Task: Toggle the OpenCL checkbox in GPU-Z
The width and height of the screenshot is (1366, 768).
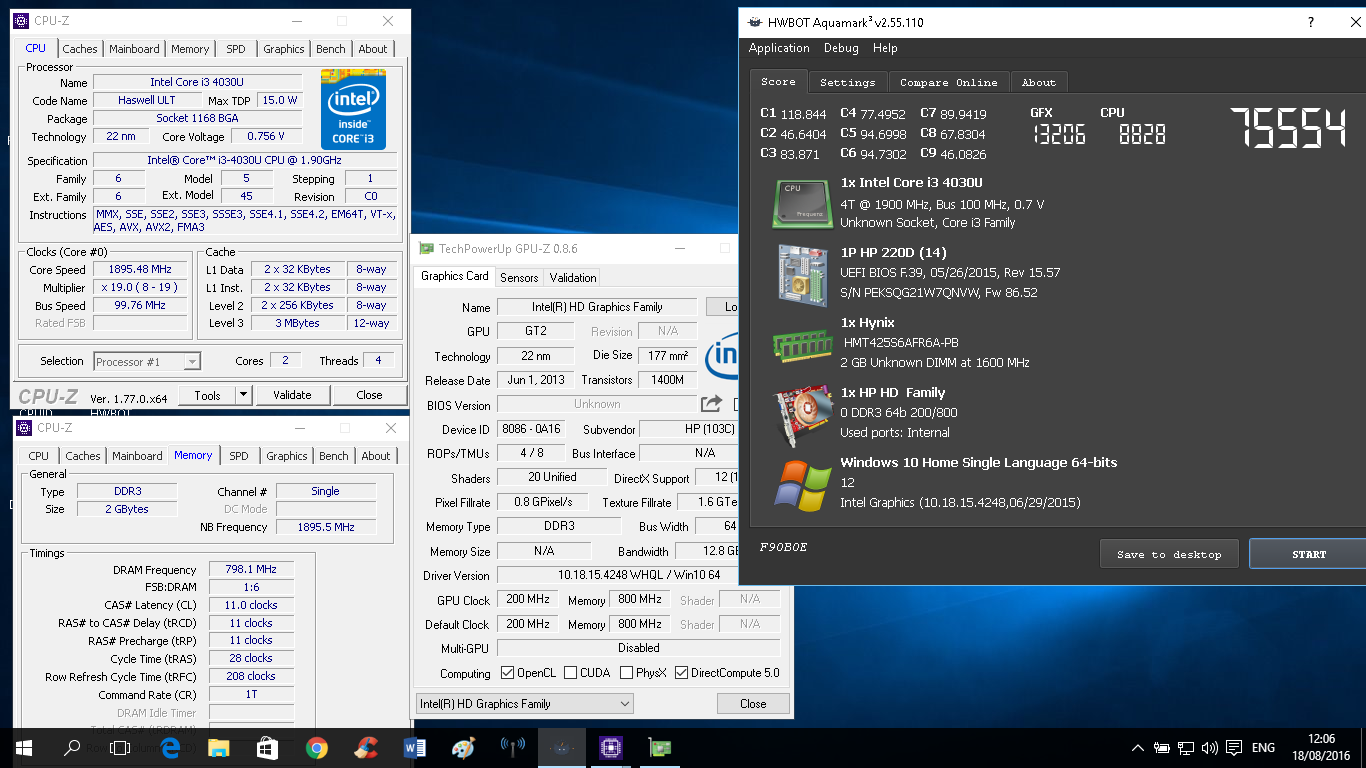Action: coord(507,673)
